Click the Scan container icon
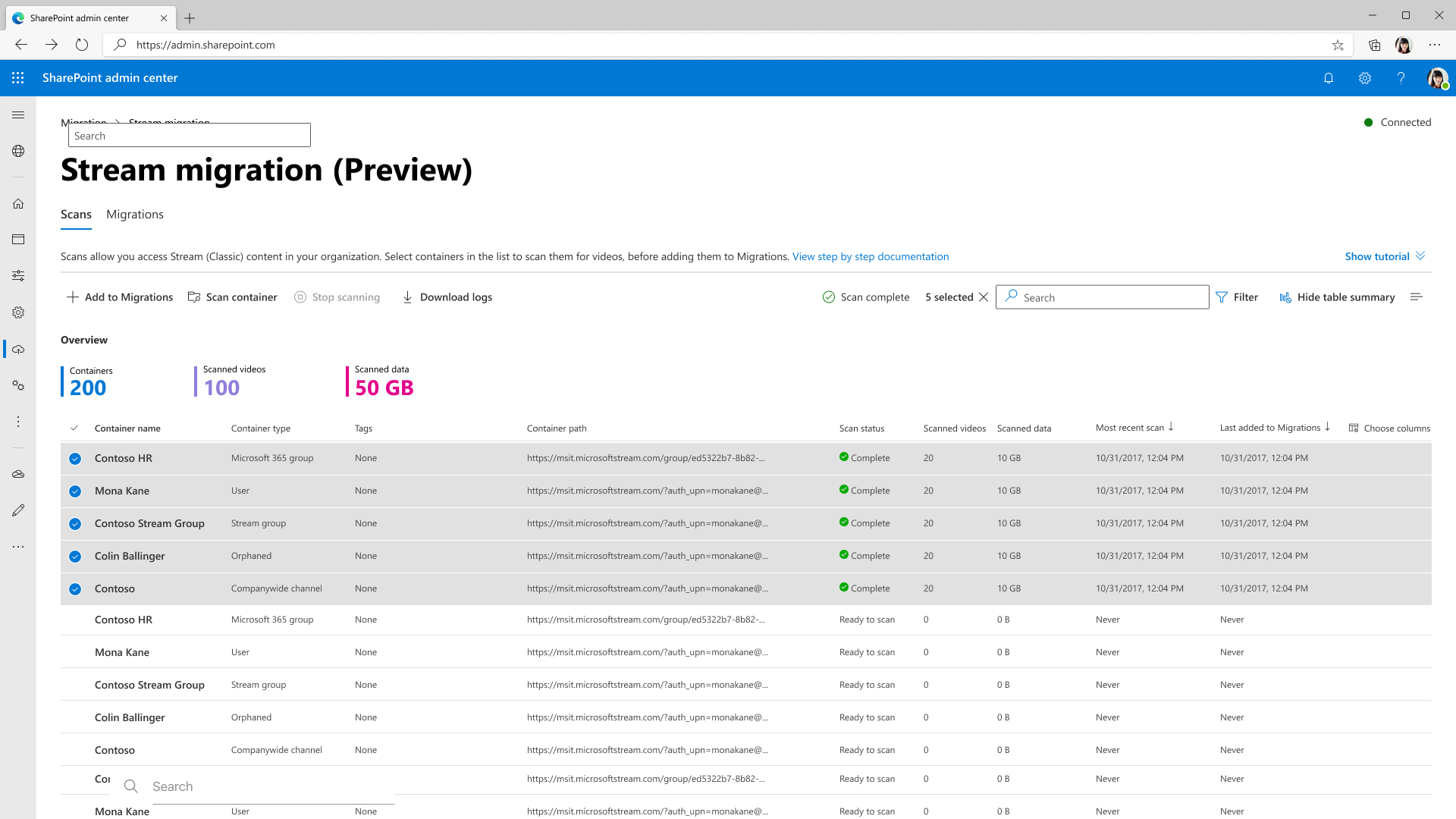 195,297
